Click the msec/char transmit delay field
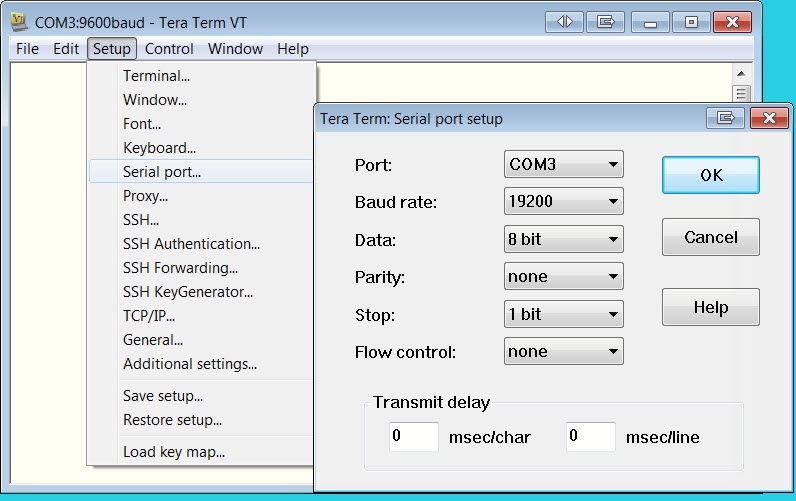The width and height of the screenshot is (796, 501). pos(413,437)
